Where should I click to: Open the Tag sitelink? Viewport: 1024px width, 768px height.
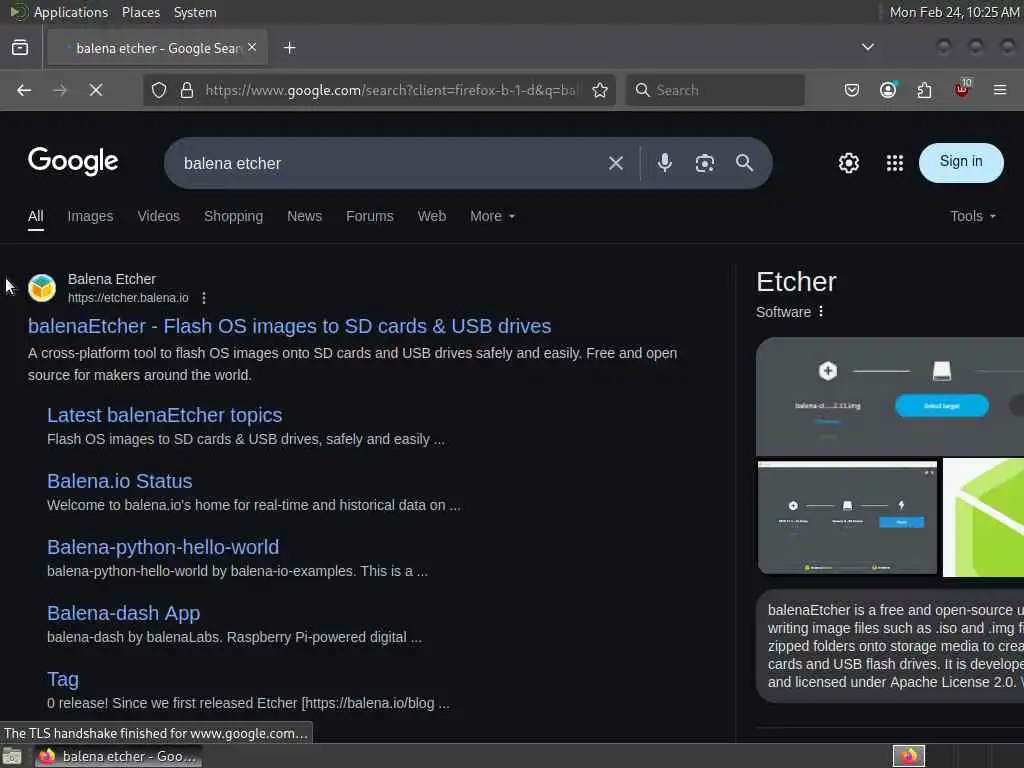[x=63, y=679]
